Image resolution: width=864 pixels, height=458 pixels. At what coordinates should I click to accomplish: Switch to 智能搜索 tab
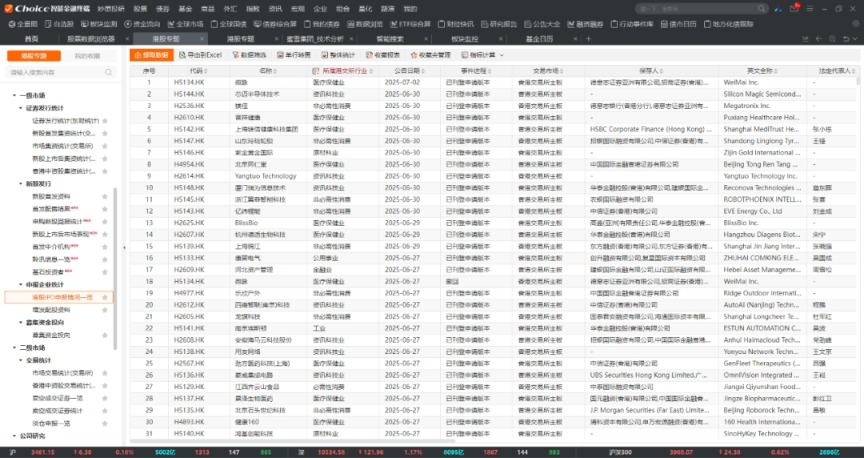pos(390,39)
